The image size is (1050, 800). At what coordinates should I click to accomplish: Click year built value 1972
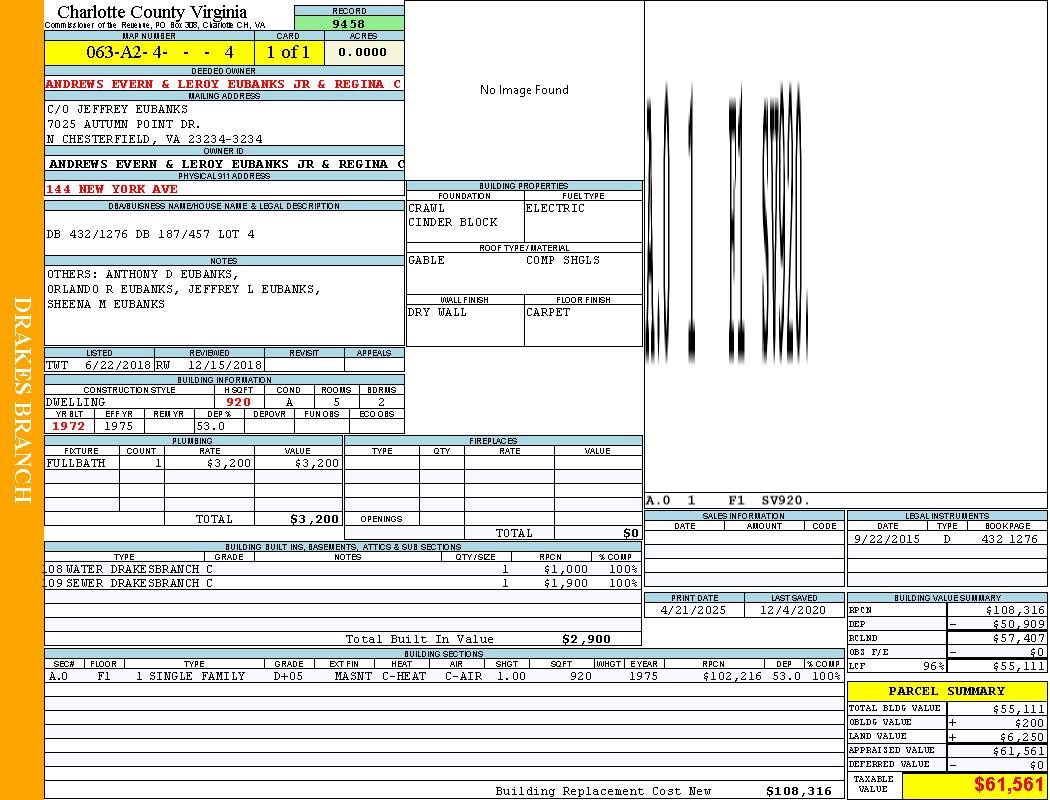(x=68, y=426)
